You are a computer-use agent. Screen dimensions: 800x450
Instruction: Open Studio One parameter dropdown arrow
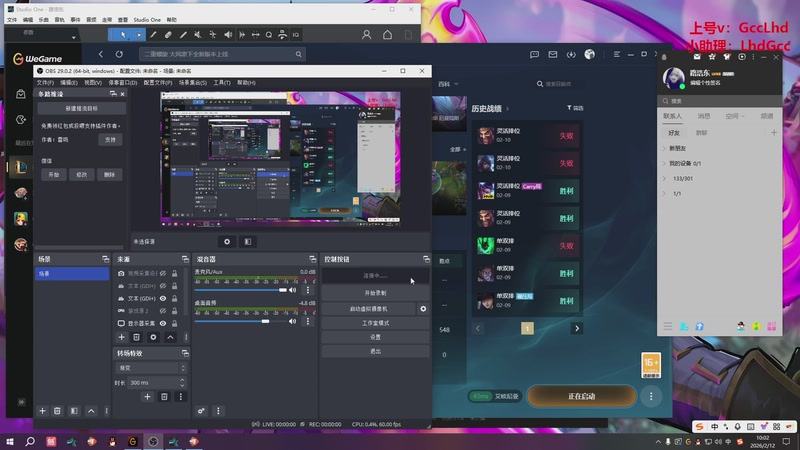[73, 37]
